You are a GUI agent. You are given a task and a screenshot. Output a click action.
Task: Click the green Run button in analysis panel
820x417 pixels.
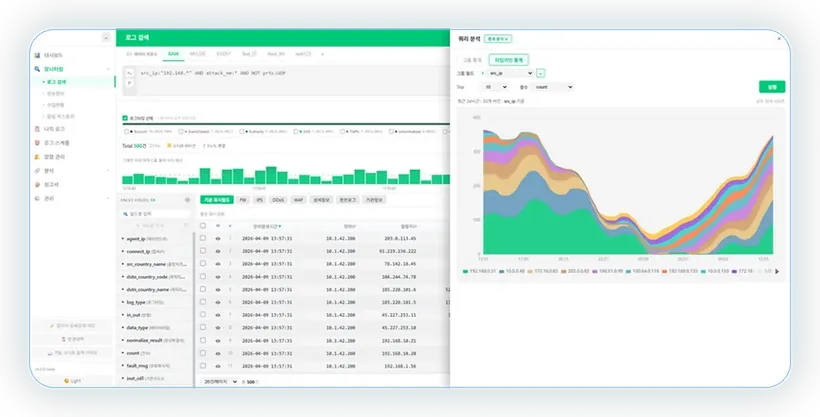pyautogui.click(x=772, y=87)
